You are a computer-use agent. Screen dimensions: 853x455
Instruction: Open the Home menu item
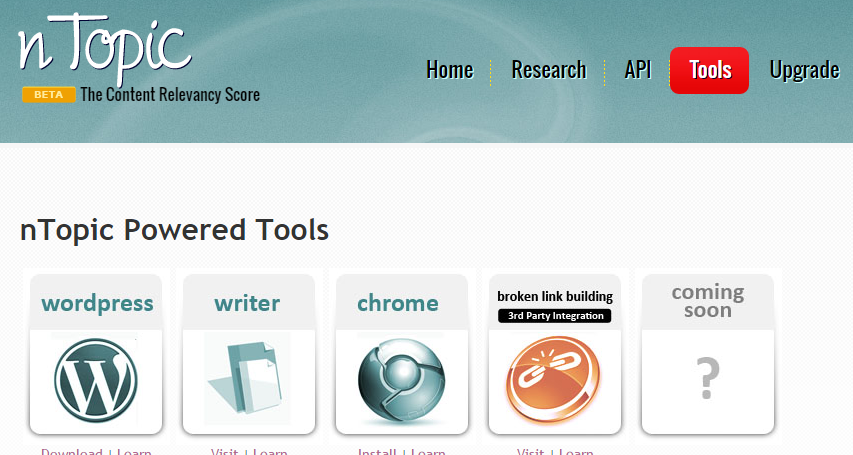(450, 70)
